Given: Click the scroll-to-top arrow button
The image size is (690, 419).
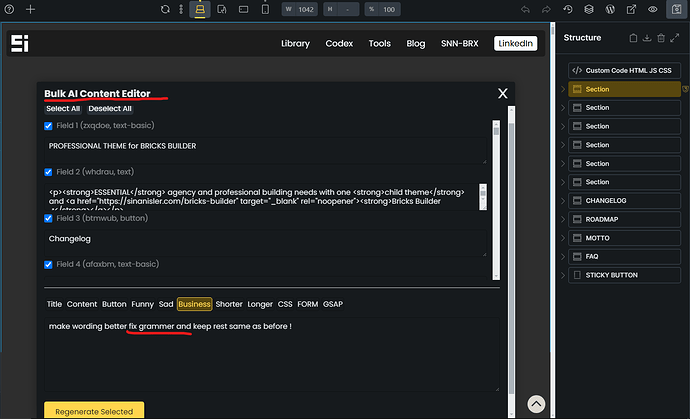Looking at the screenshot, I should pyautogui.click(x=536, y=404).
